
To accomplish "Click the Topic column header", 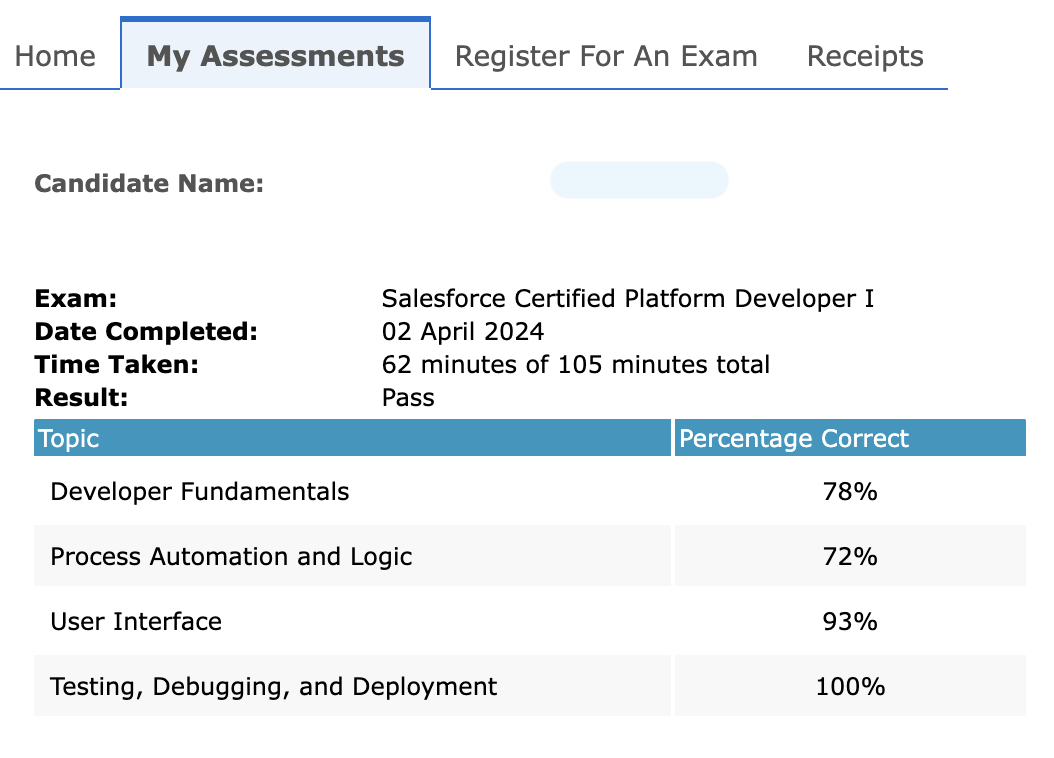I will click(x=352, y=438).
